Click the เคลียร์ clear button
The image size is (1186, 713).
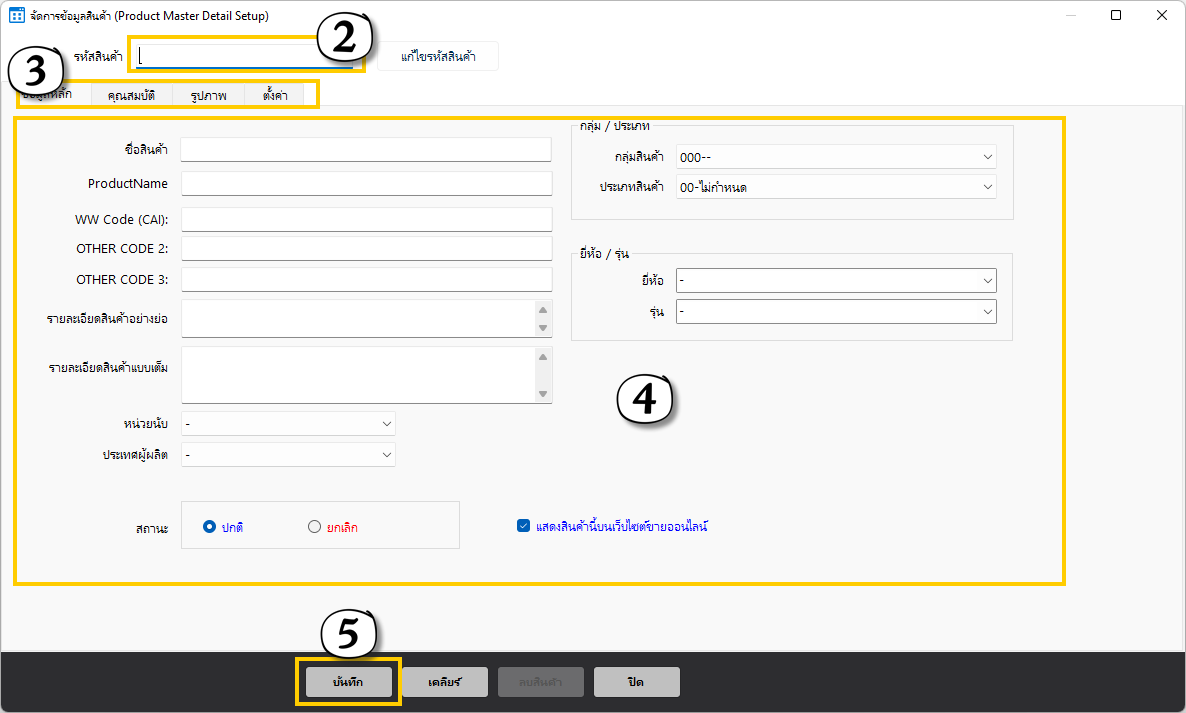click(444, 682)
